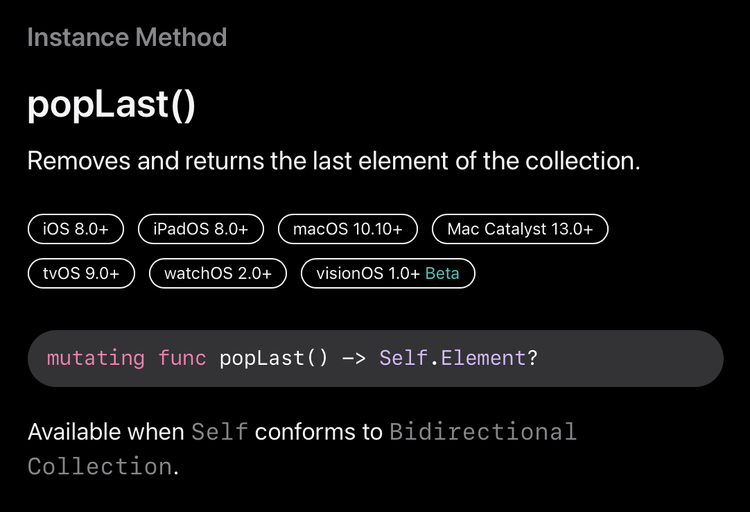Click the 'Removes and returns' summary sentence
Image resolution: width=750 pixels, height=512 pixels.
click(333, 161)
